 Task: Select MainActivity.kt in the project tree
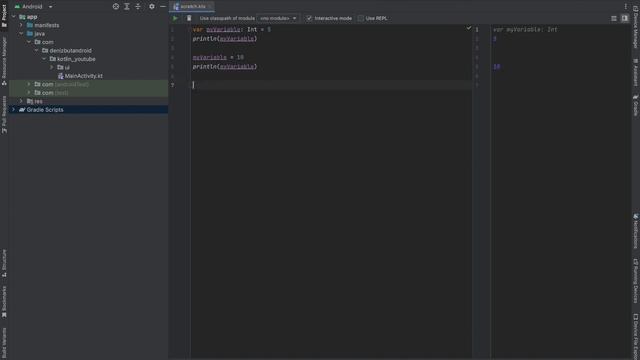click(80, 76)
